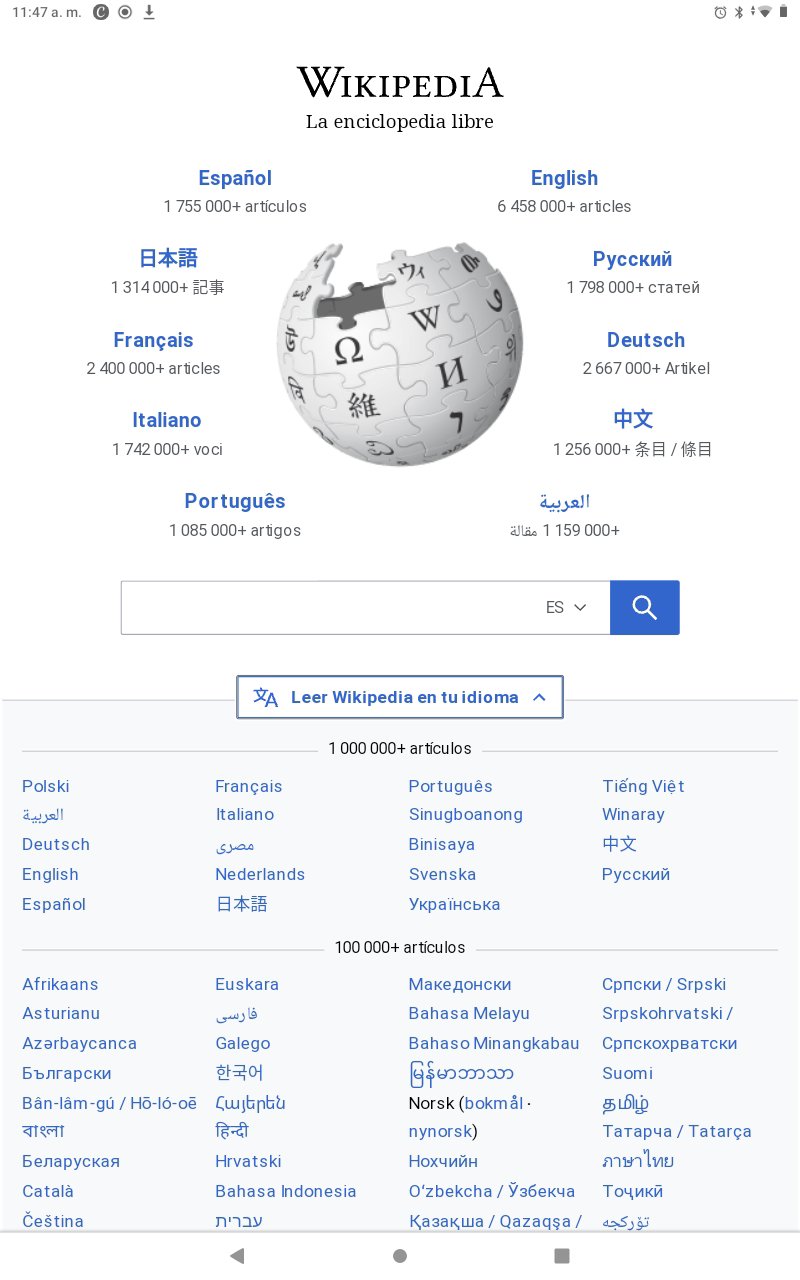Click the Bahasa Indonesia language link

point(285,1191)
